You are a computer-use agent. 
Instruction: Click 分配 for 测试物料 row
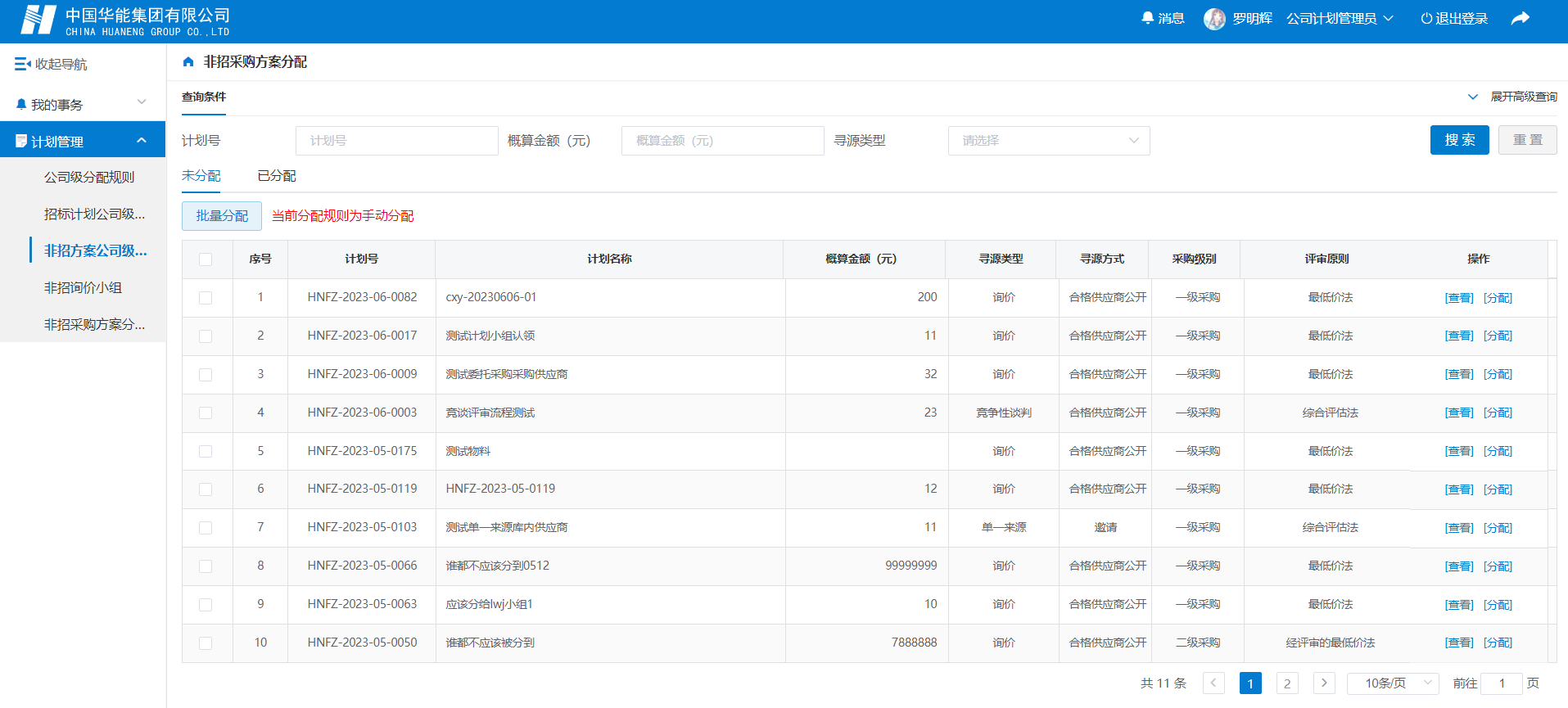point(1498,451)
